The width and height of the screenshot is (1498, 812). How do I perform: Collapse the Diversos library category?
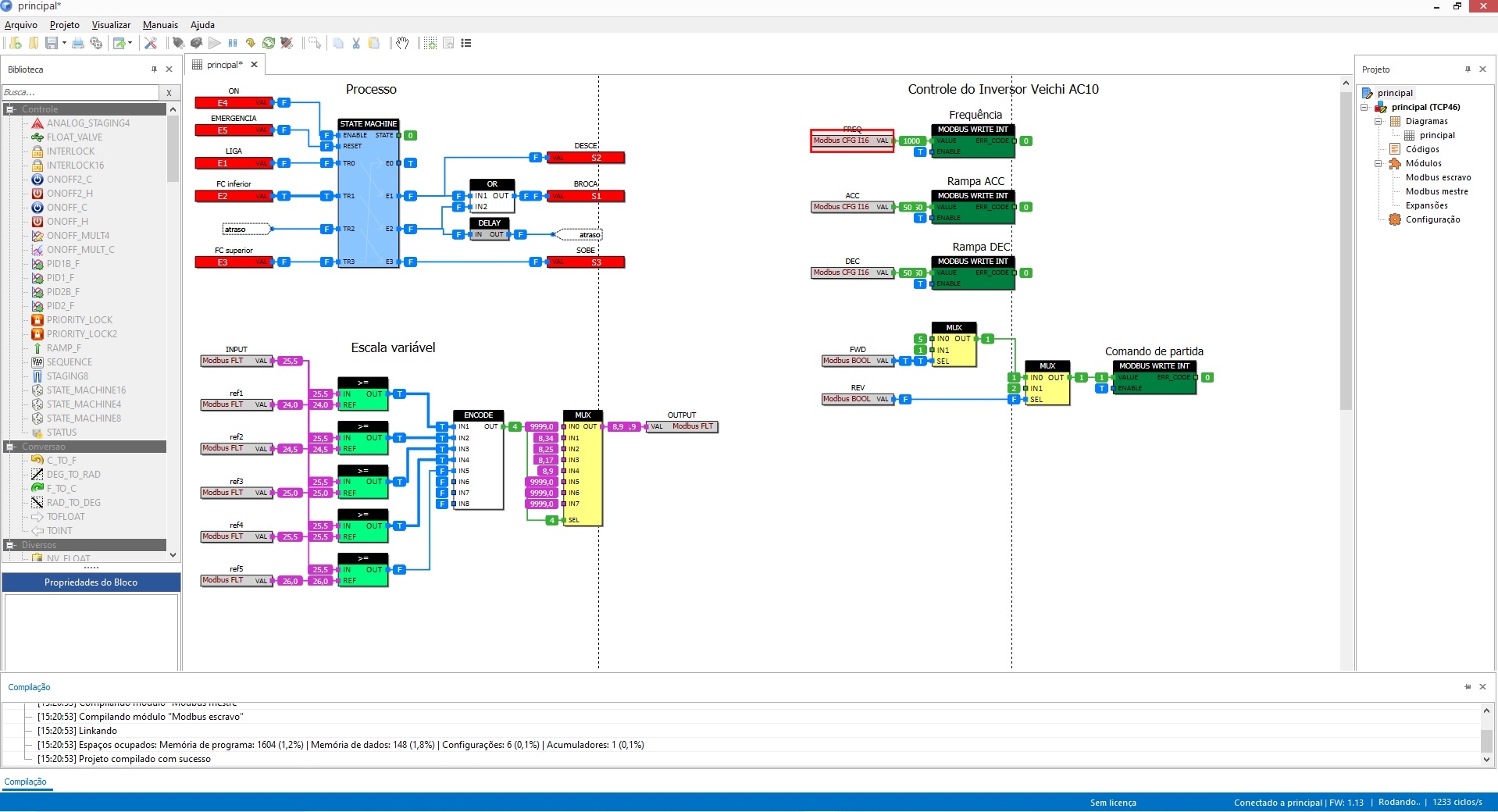pos(11,545)
